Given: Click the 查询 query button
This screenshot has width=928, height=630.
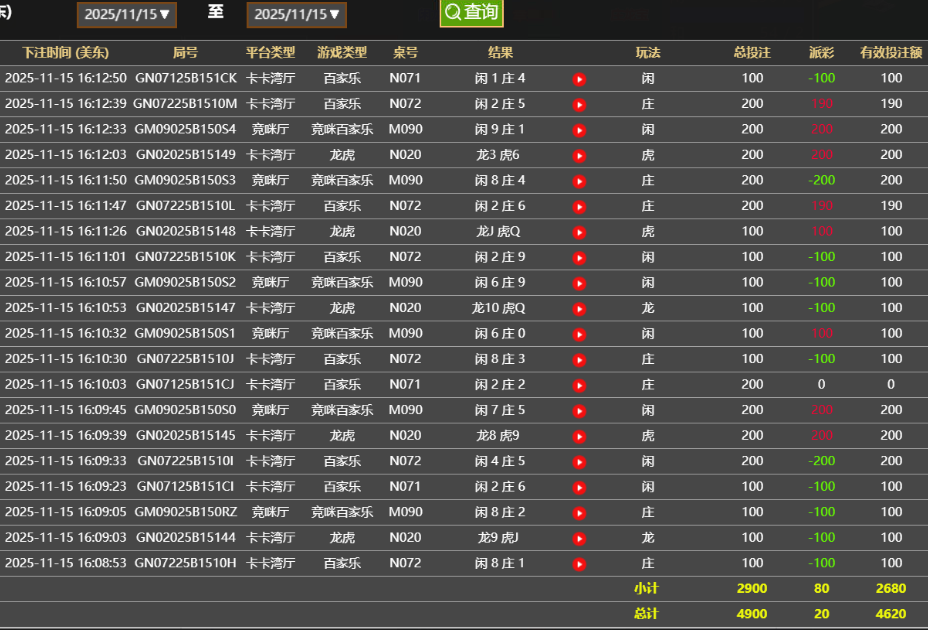Looking at the screenshot, I should [x=471, y=14].
